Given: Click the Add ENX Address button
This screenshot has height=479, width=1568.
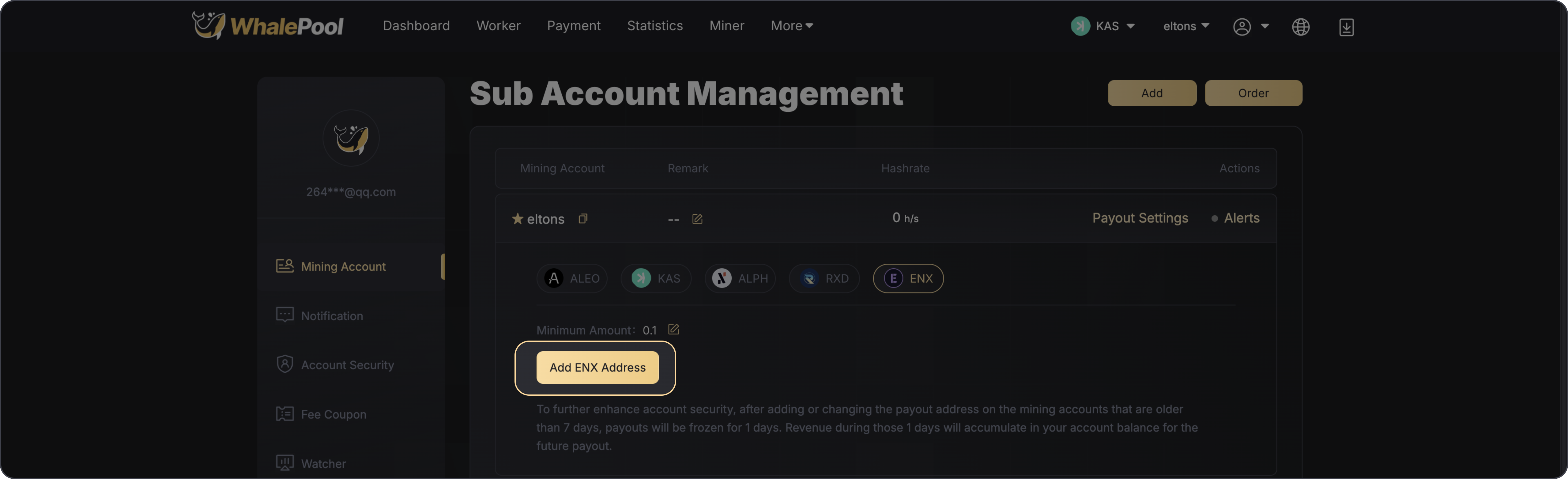Looking at the screenshot, I should [x=597, y=367].
